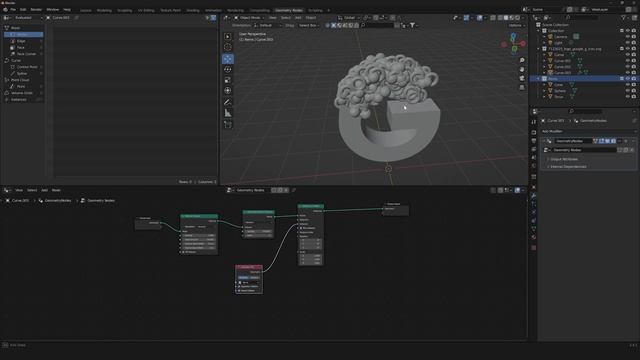Open the Scene properties tab

(534, 158)
